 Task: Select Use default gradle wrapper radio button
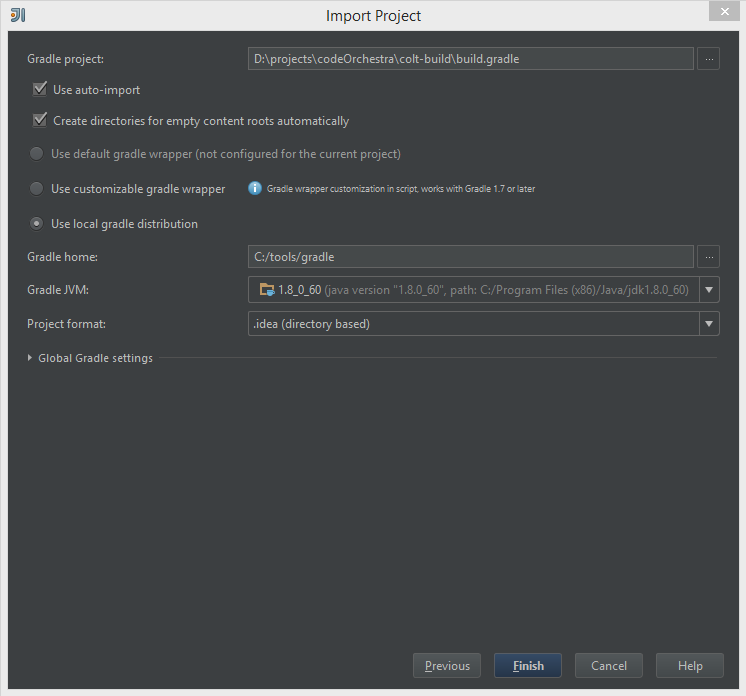tap(37, 154)
